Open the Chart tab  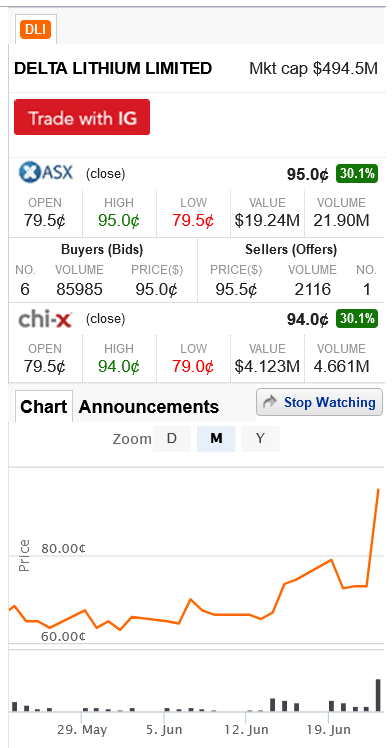tap(44, 407)
